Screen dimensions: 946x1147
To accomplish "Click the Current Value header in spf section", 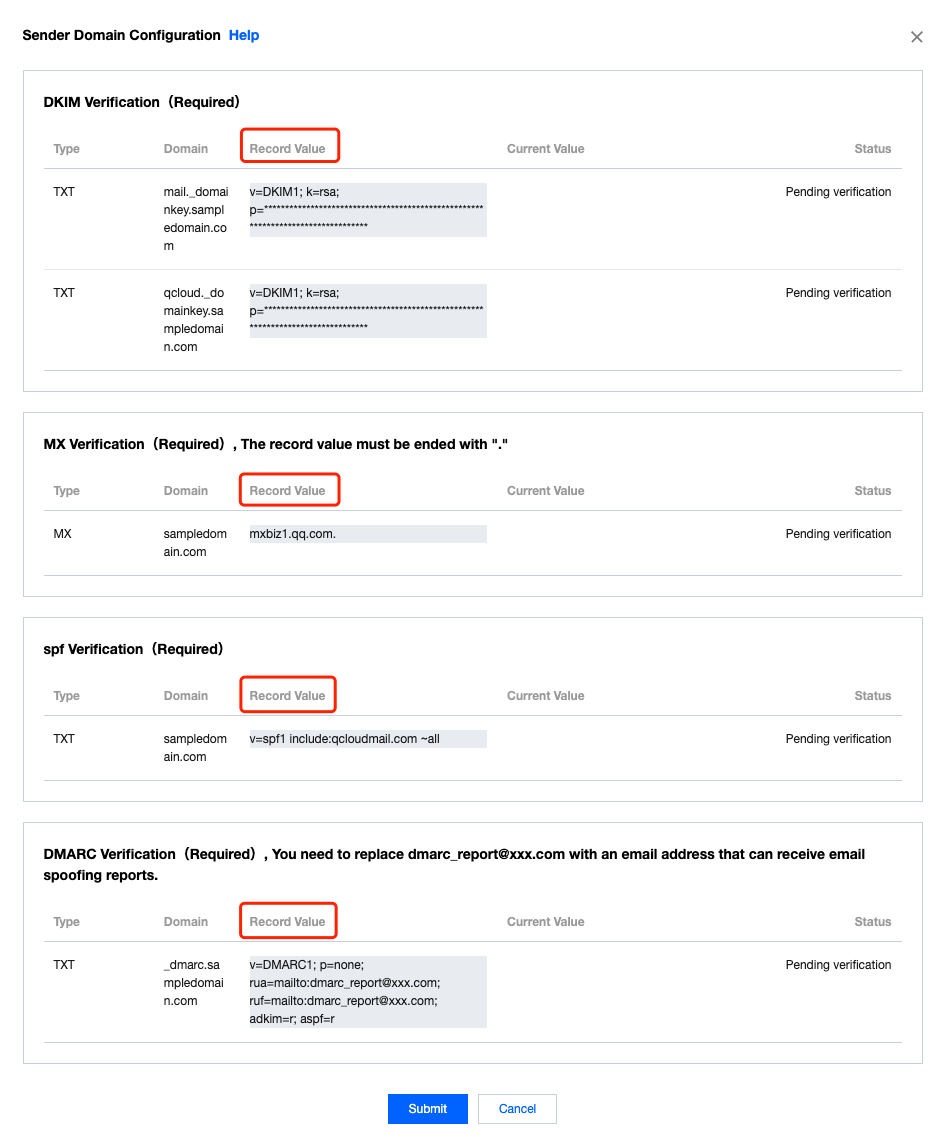I will pyautogui.click(x=545, y=696).
